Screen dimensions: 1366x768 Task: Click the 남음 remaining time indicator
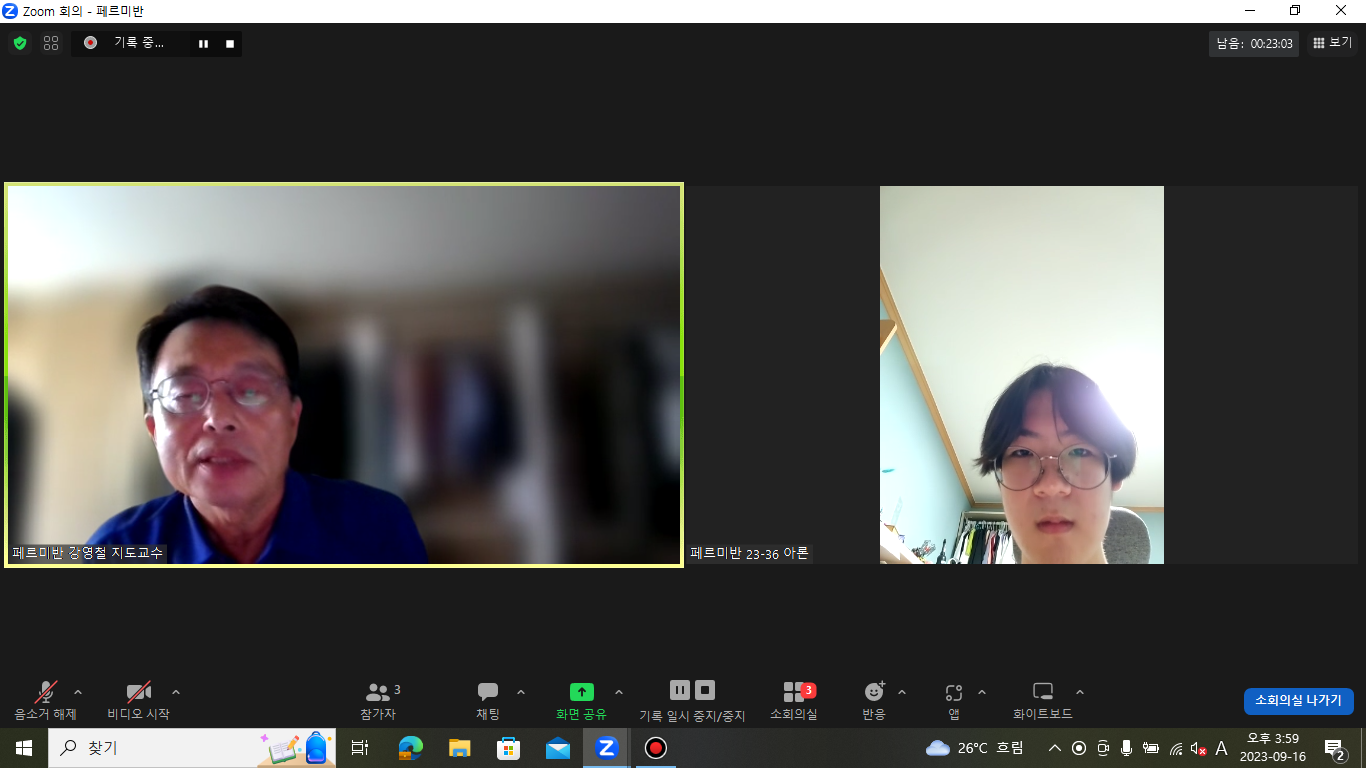[x=1254, y=43]
